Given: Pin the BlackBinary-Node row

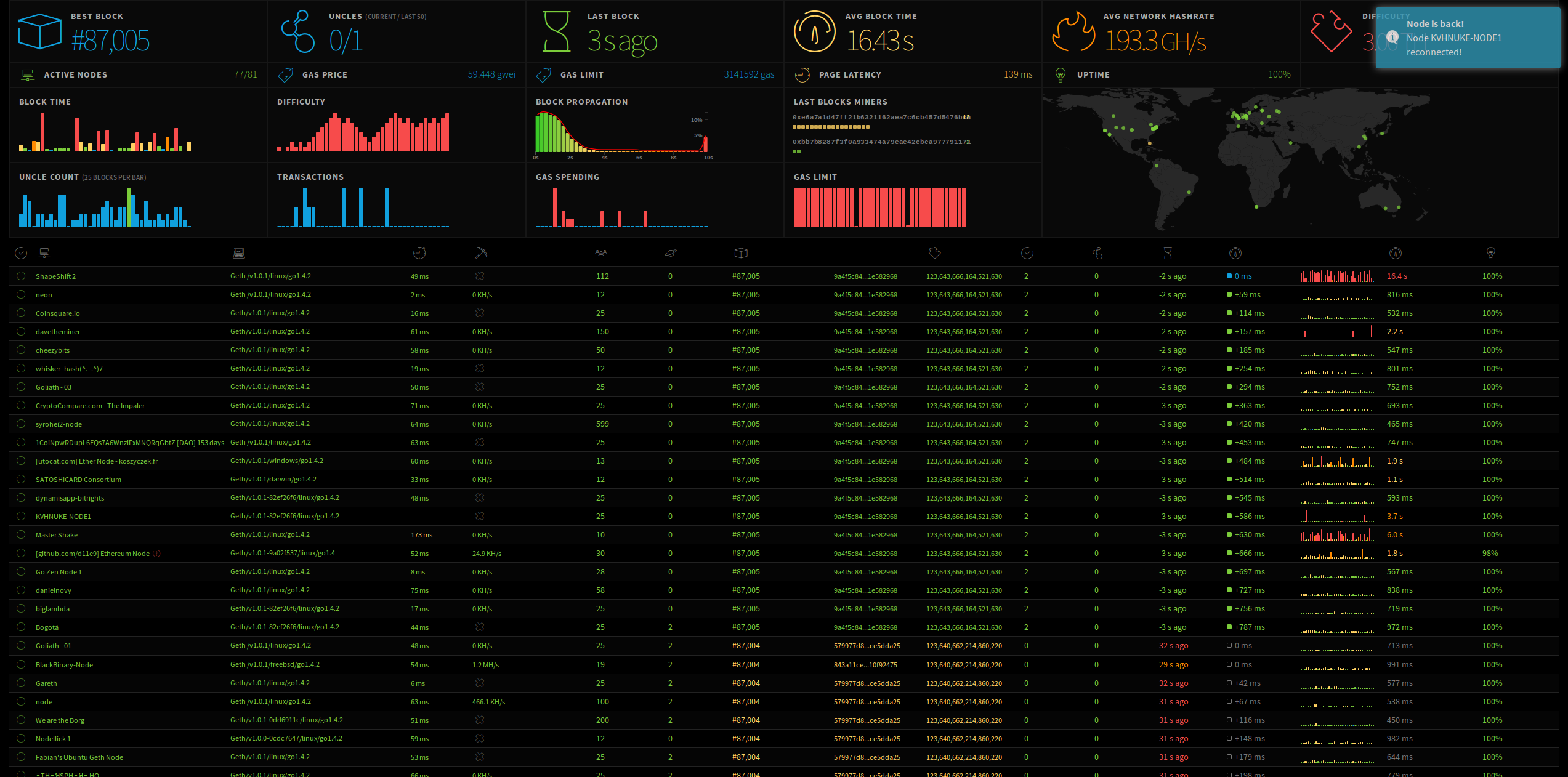Looking at the screenshot, I should (x=21, y=664).
